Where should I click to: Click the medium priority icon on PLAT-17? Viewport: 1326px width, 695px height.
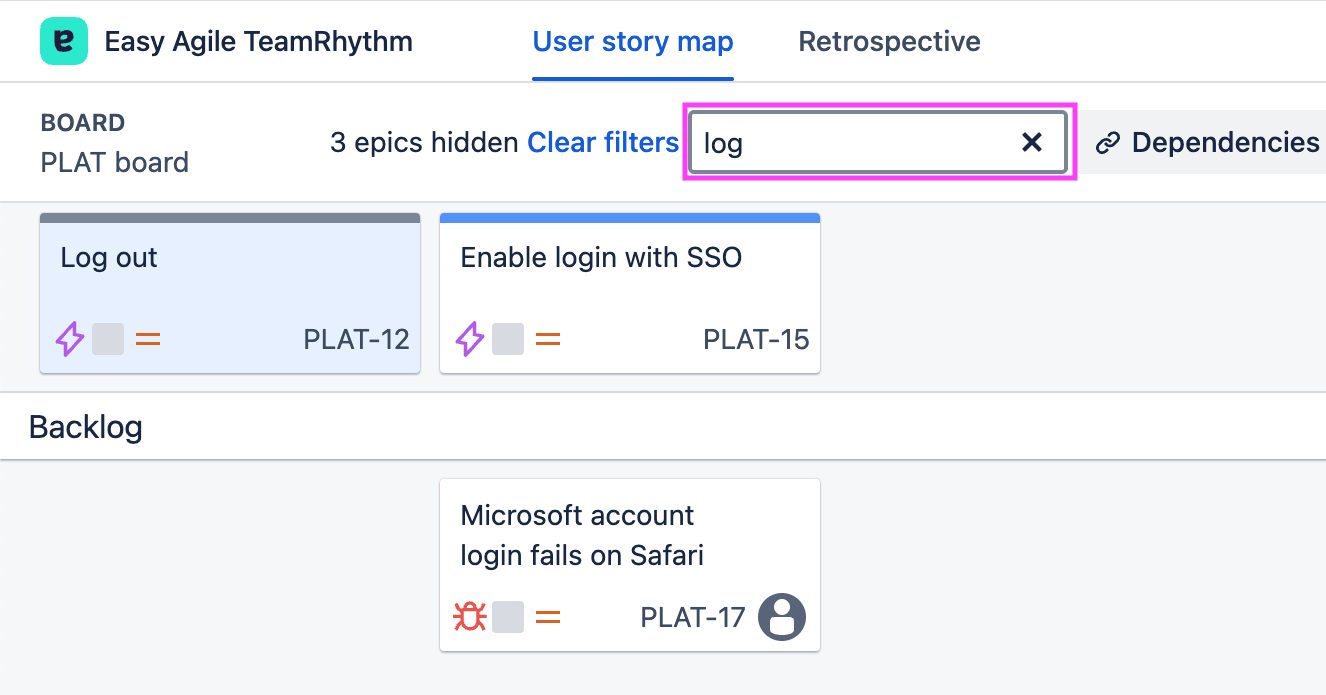[x=548, y=617]
